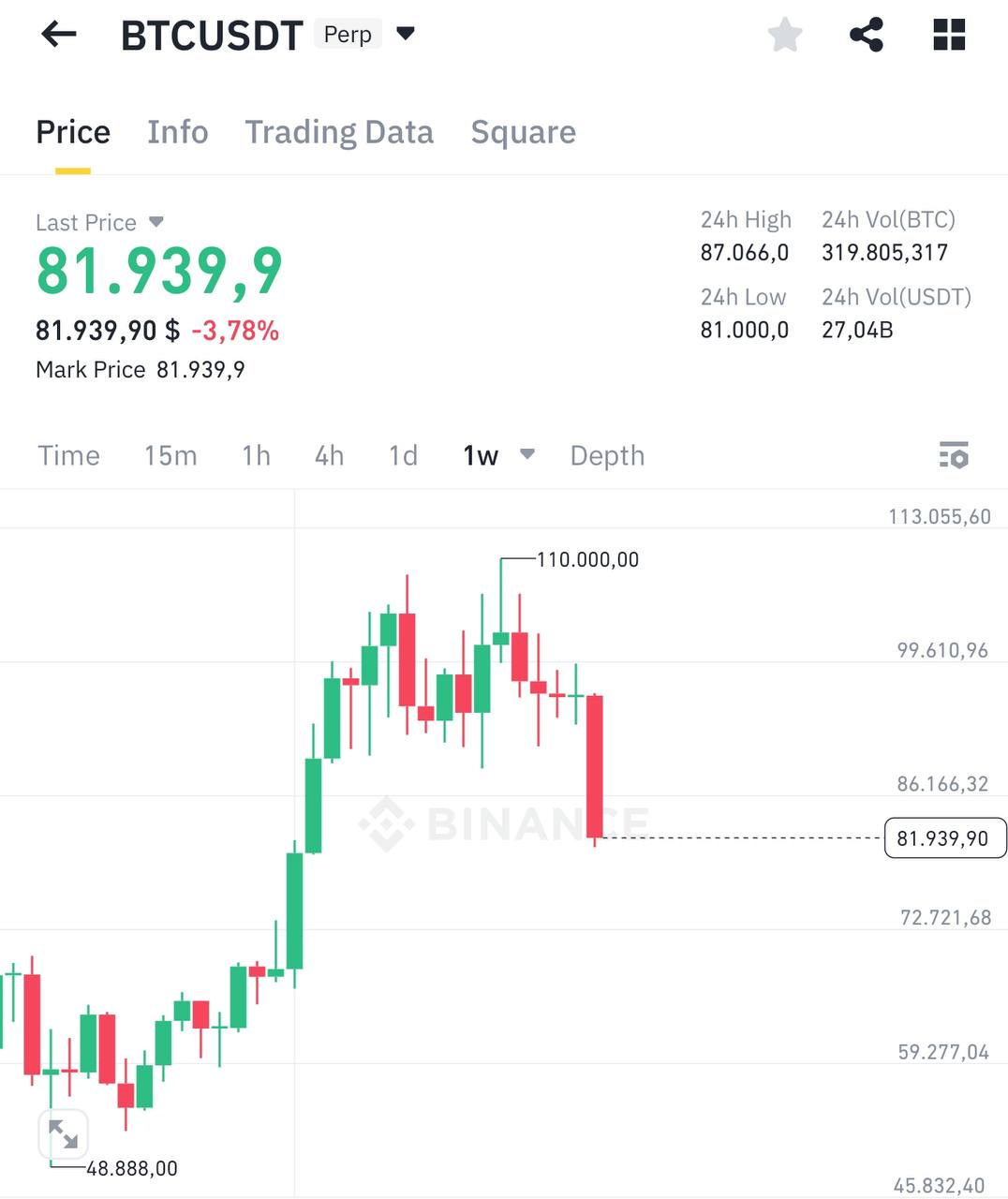Viewport: 1008px width, 1199px height.
Task: Tap the 24h High value 87.066,0
Action: 744,252
